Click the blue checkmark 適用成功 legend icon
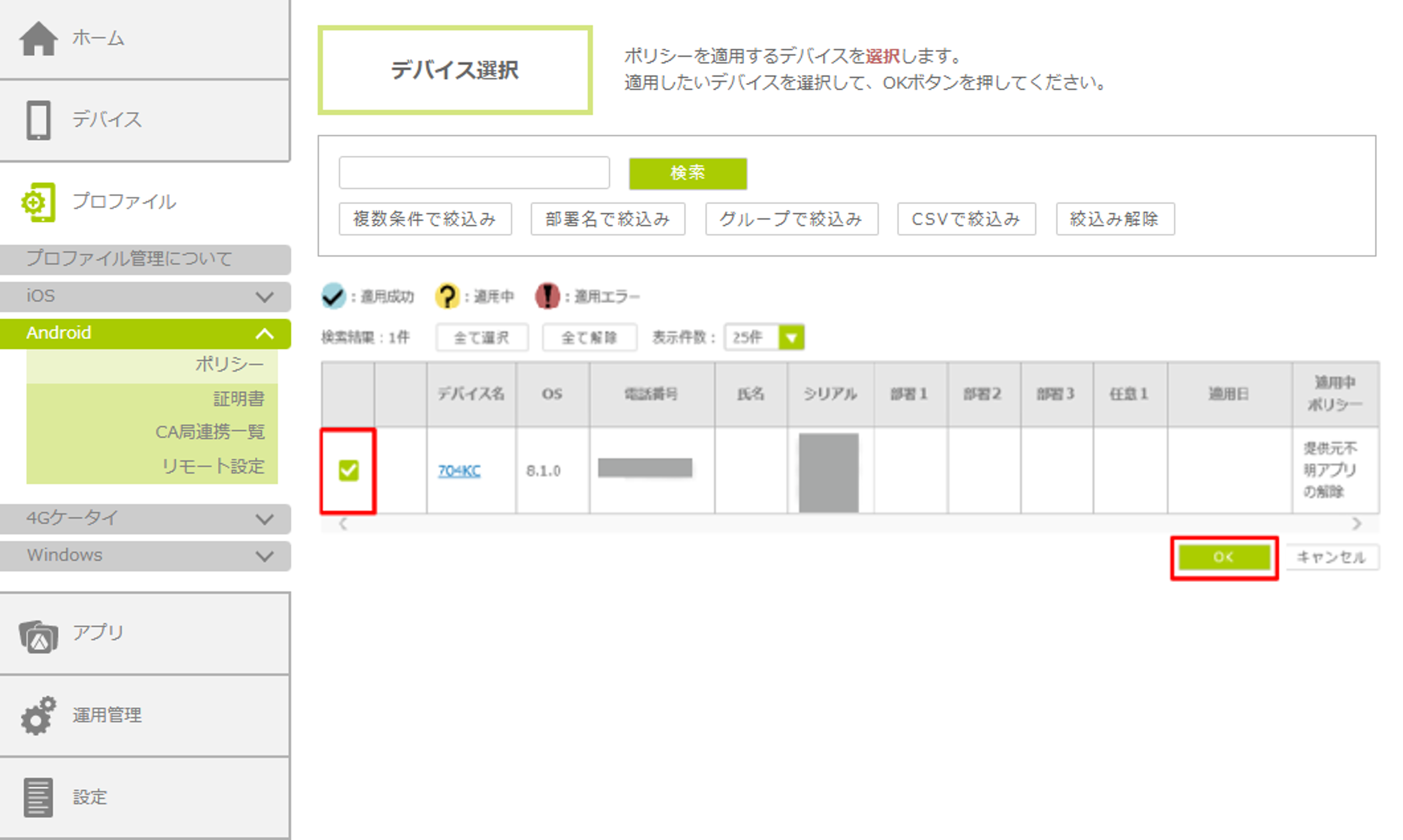Screen dimensions: 1403x840 (x=333, y=296)
